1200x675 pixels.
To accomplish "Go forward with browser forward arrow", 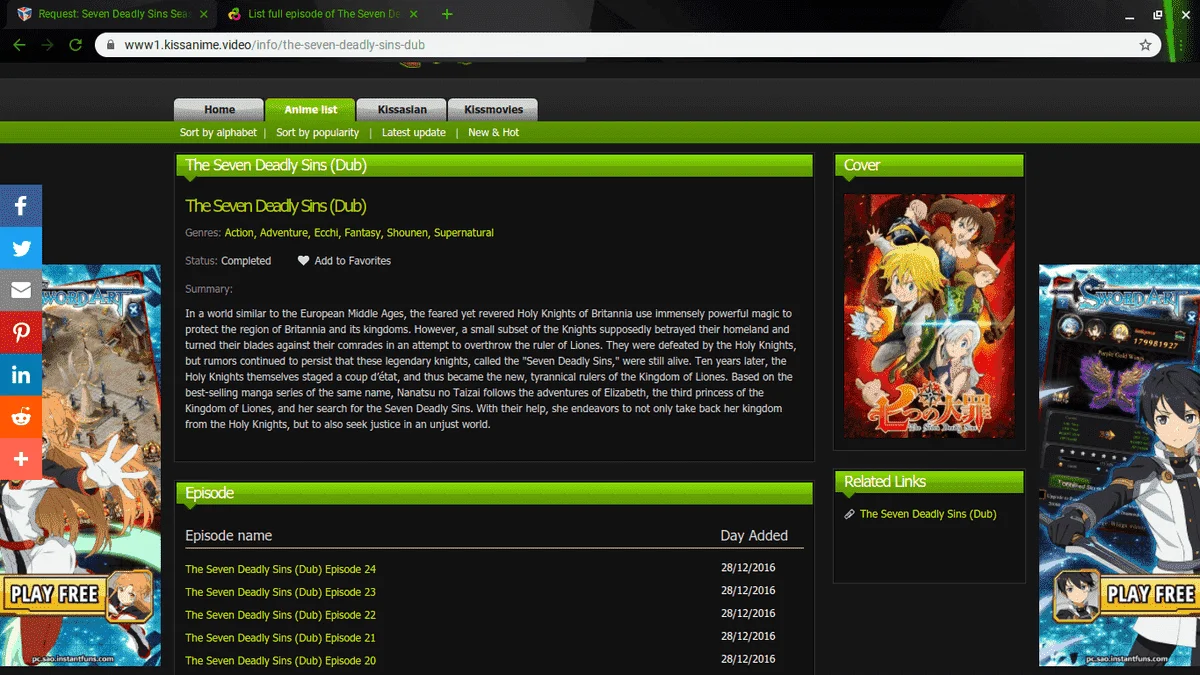I will pyautogui.click(x=47, y=45).
